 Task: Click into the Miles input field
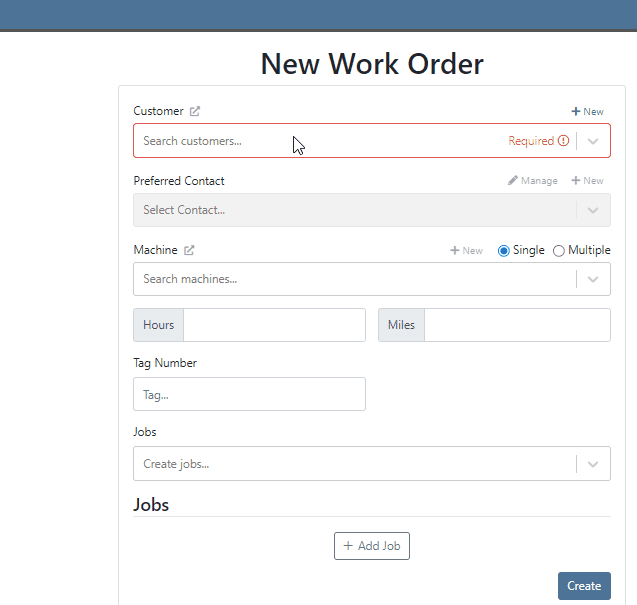coord(517,325)
